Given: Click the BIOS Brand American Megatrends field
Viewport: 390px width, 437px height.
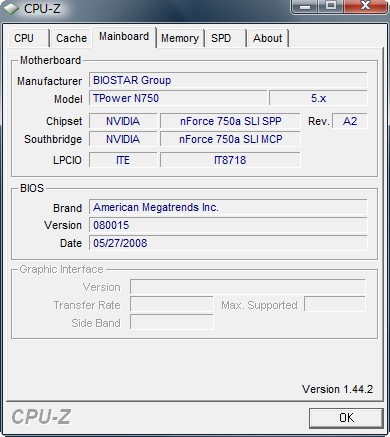Looking at the screenshot, I should click(228, 207).
